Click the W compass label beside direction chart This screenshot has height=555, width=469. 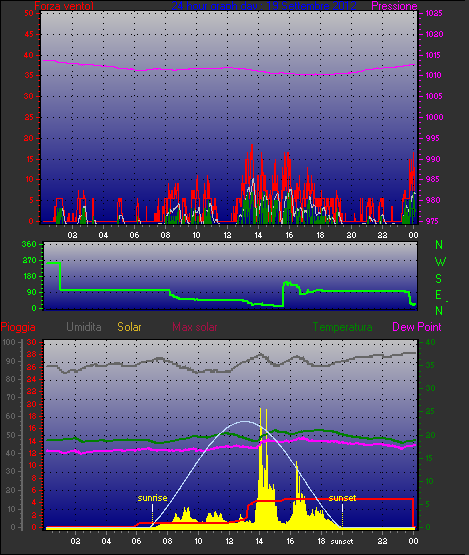pos(440,262)
